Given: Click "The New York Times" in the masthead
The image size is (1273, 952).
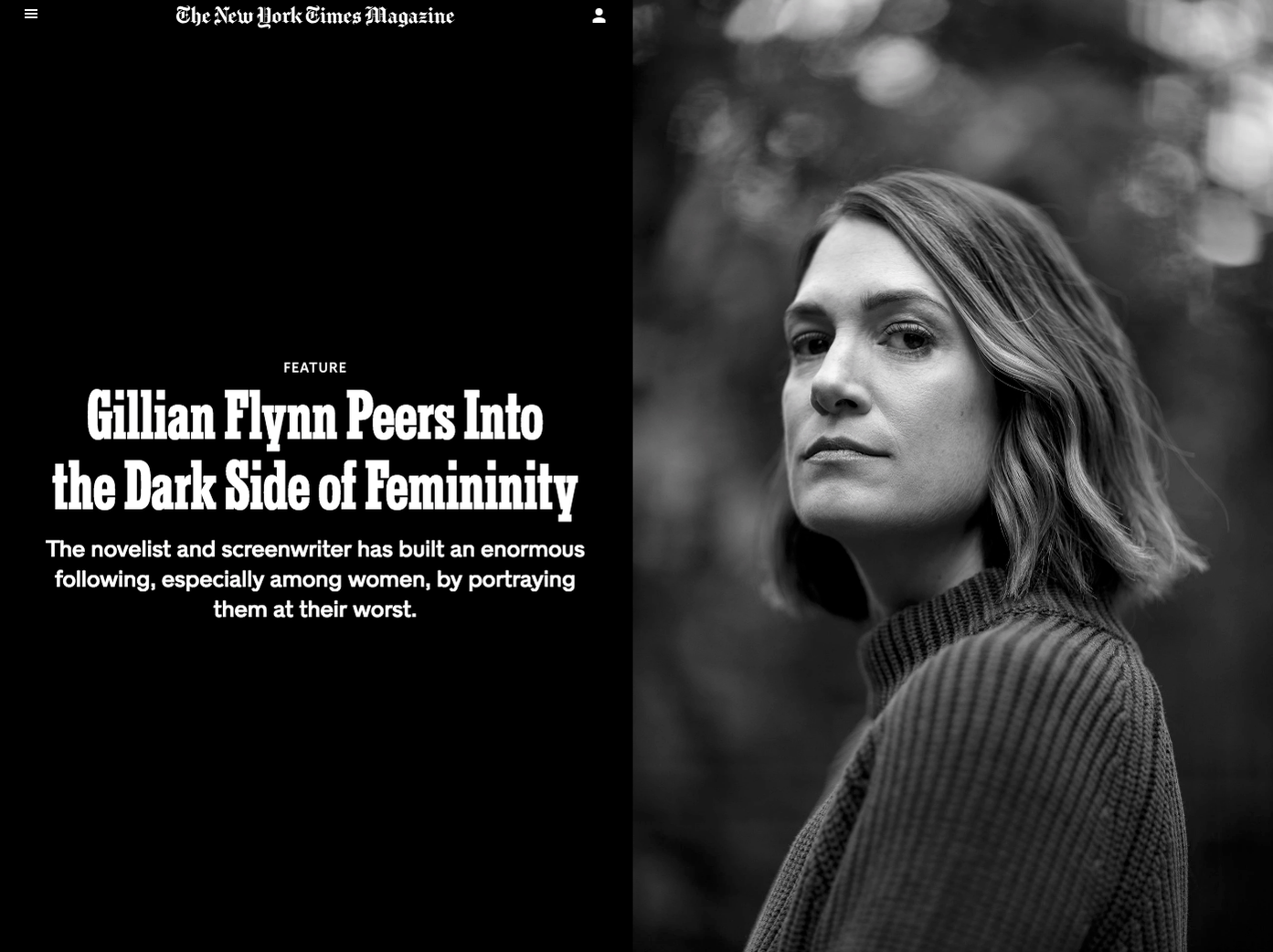Looking at the screenshot, I should click(269, 16).
